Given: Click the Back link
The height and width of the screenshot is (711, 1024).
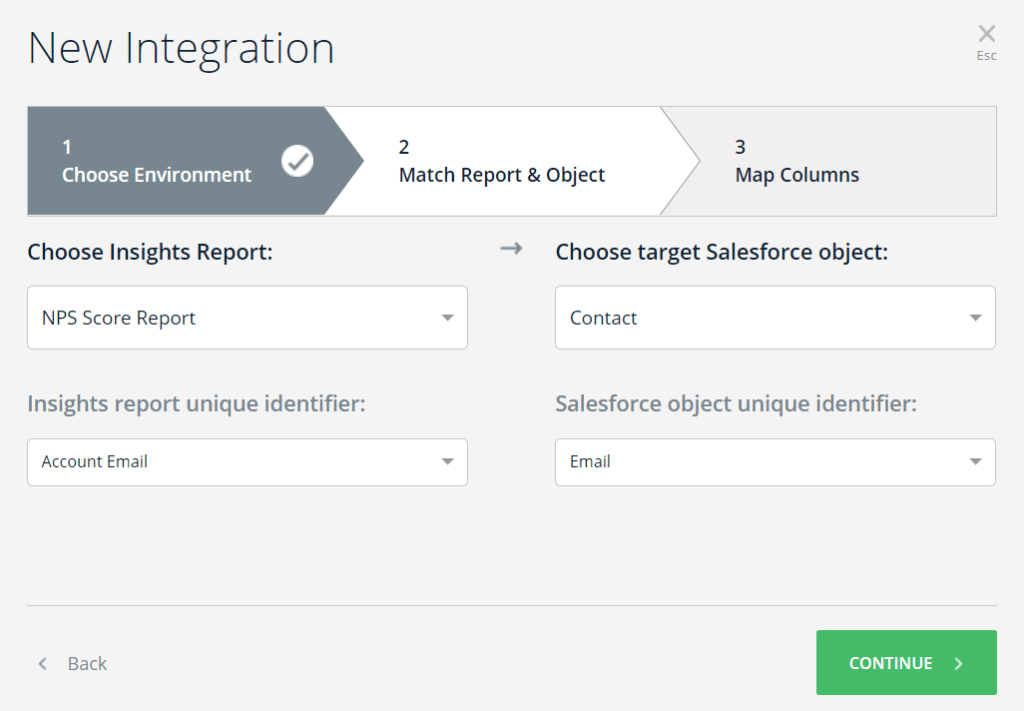Looking at the screenshot, I should pos(87,663).
